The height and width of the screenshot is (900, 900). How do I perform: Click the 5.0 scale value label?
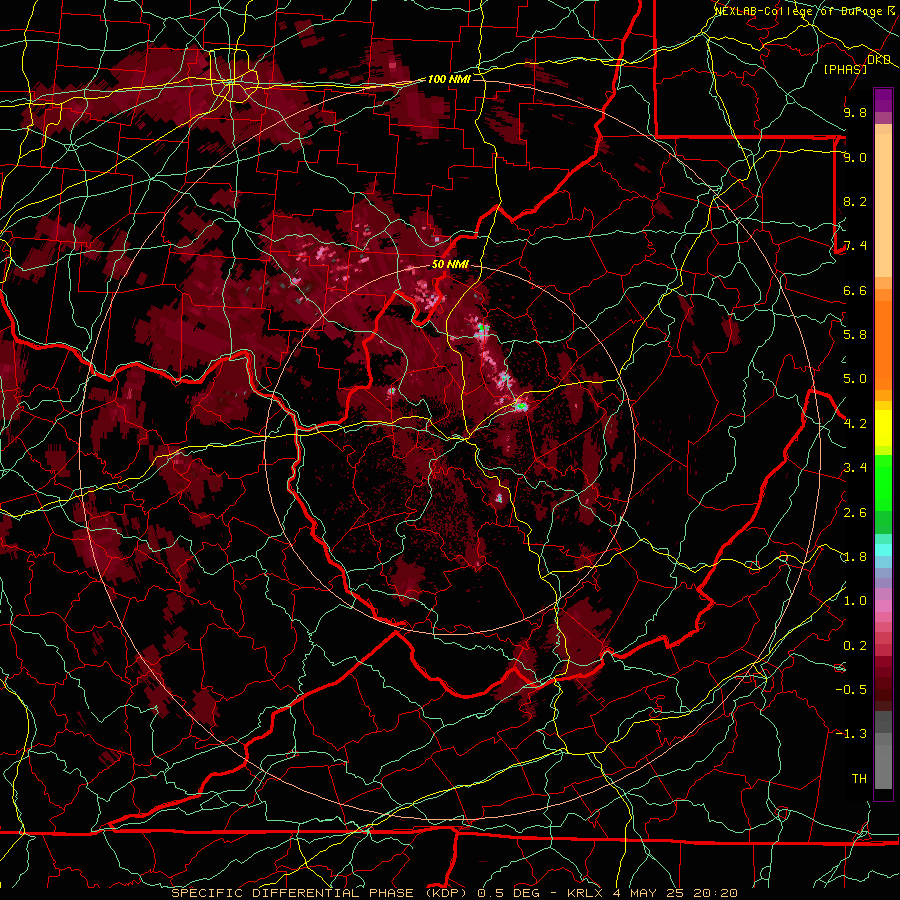tap(855, 379)
